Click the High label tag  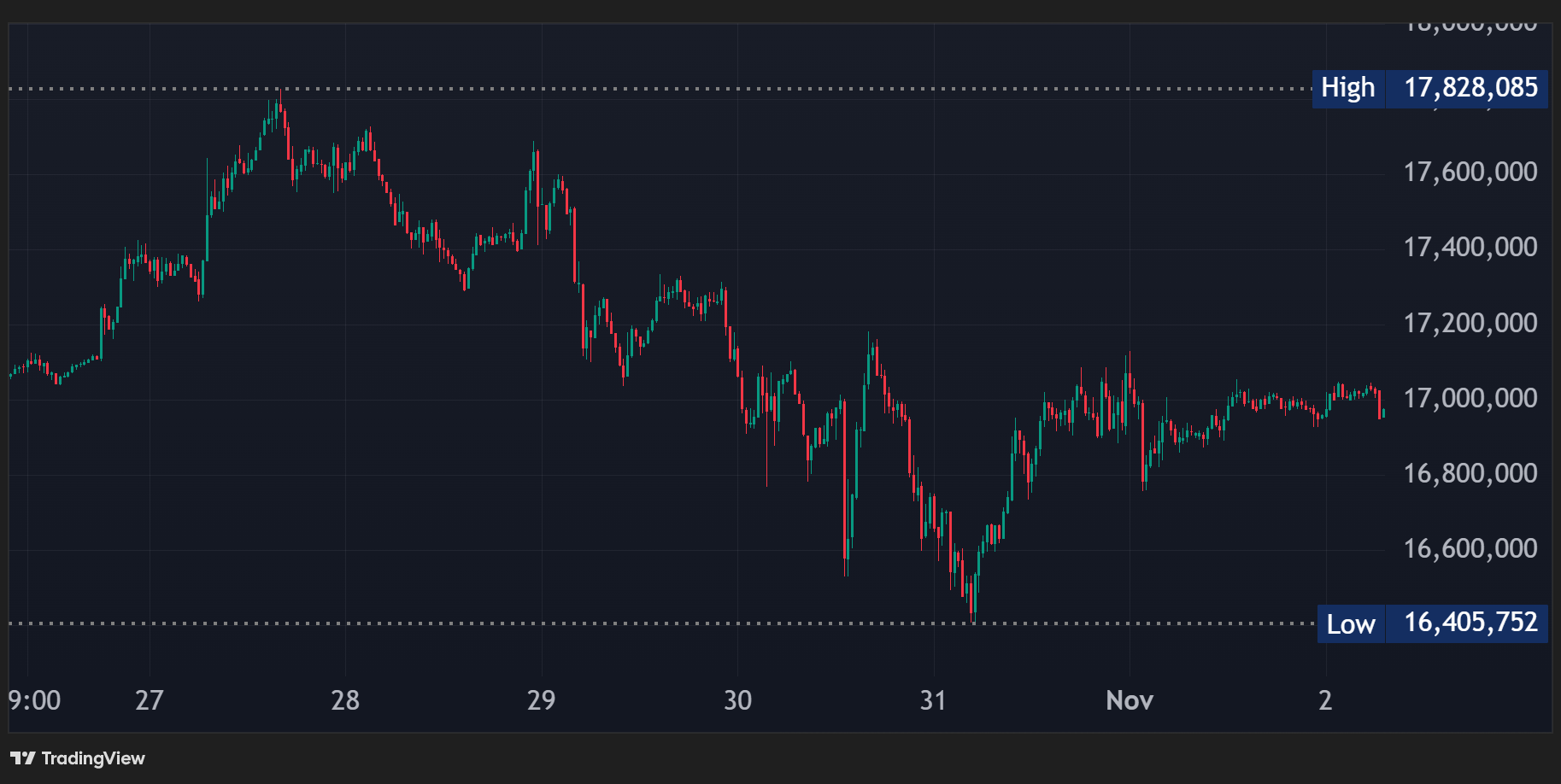1347,88
